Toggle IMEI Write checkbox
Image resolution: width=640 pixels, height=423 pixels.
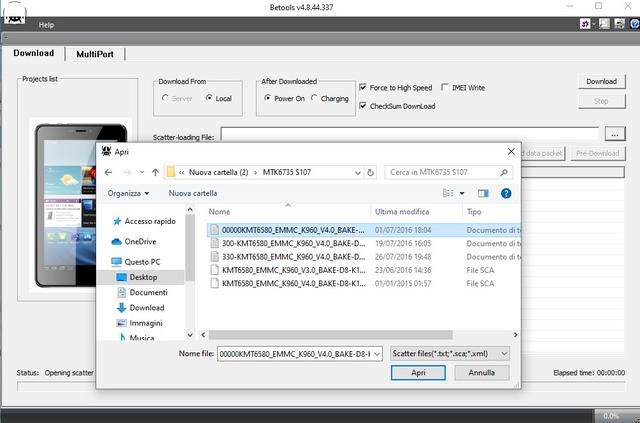tap(445, 87)
